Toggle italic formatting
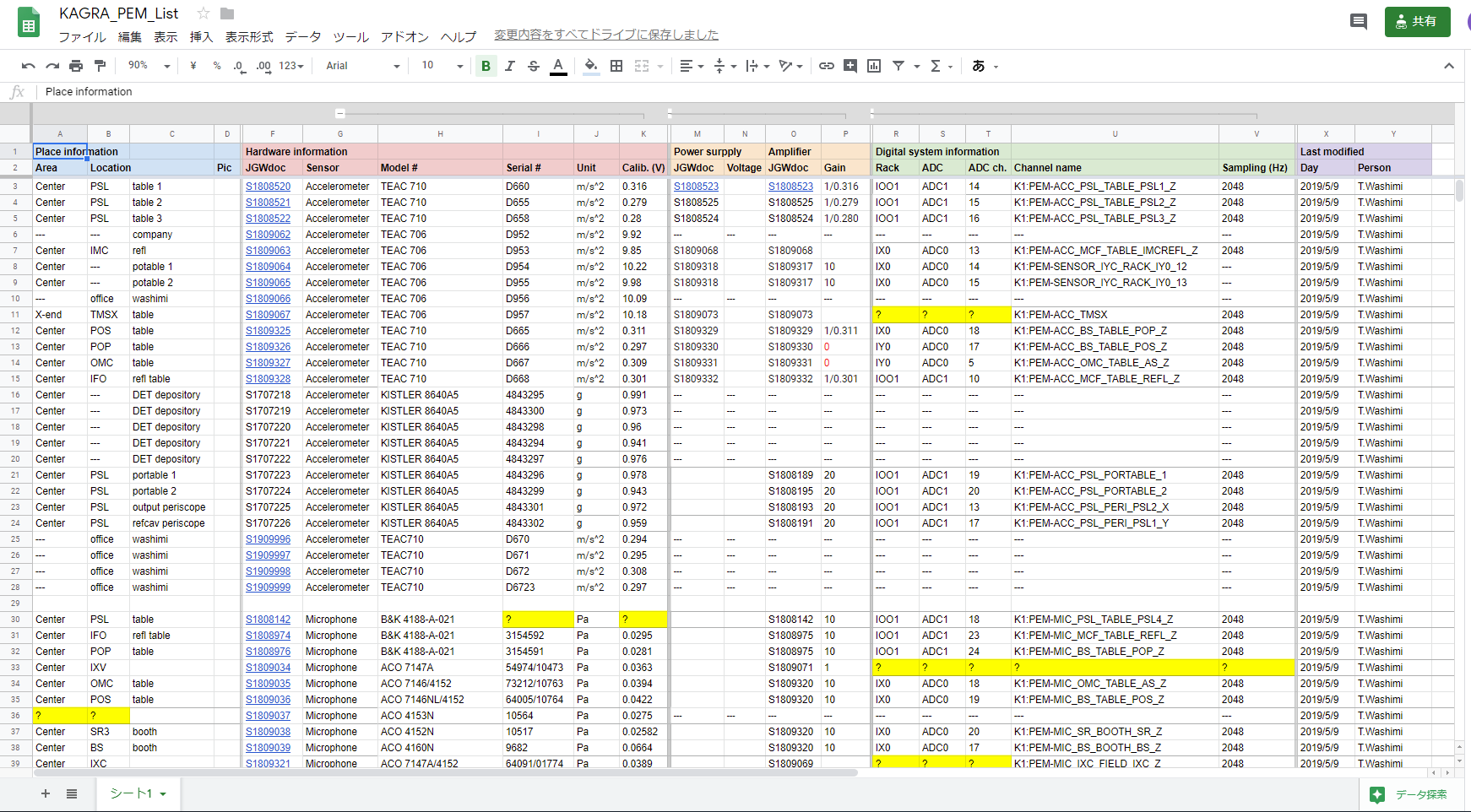 (509, 66)
